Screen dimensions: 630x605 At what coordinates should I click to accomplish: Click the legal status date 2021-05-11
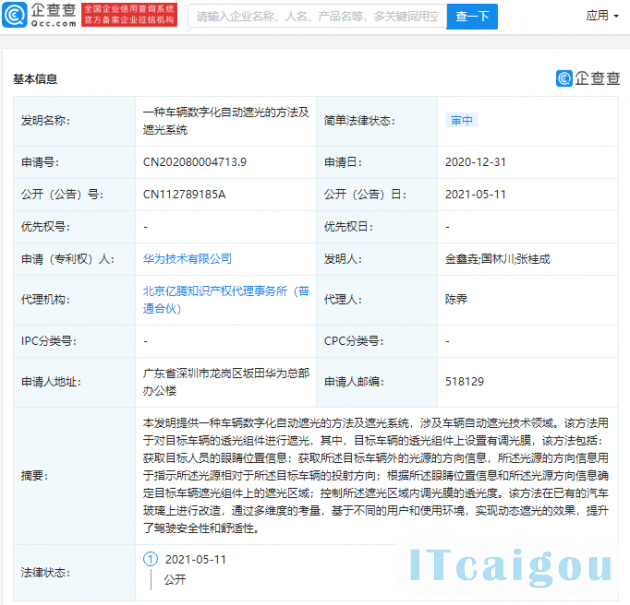[x=196, y=559]
